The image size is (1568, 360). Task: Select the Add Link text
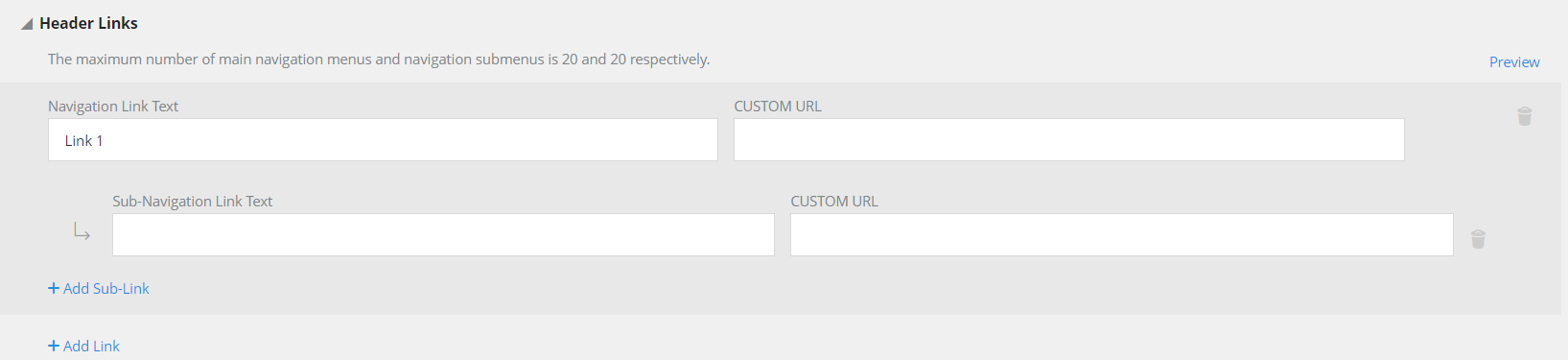91,346
